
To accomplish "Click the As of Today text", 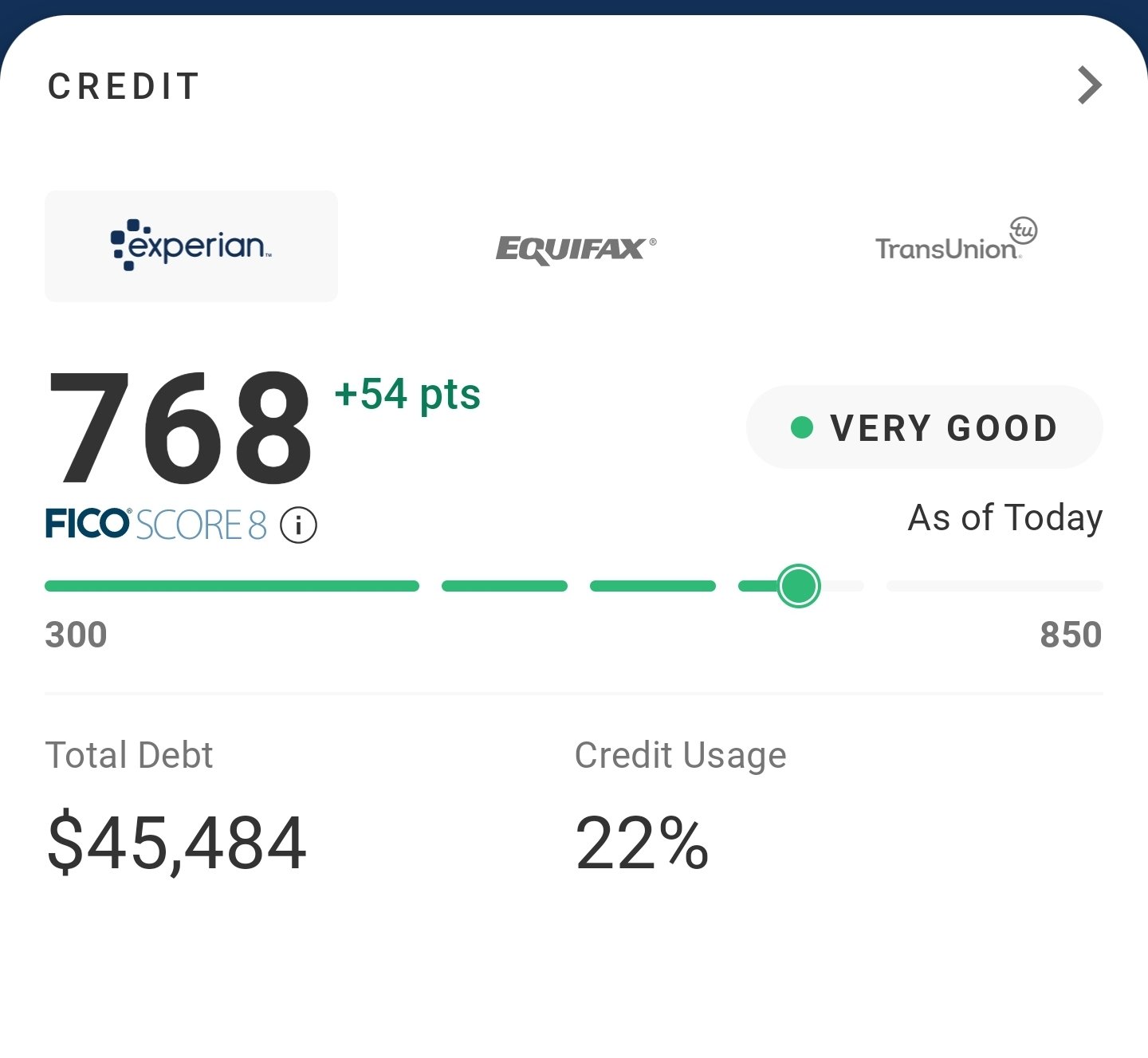I will tap(1005, 518).
